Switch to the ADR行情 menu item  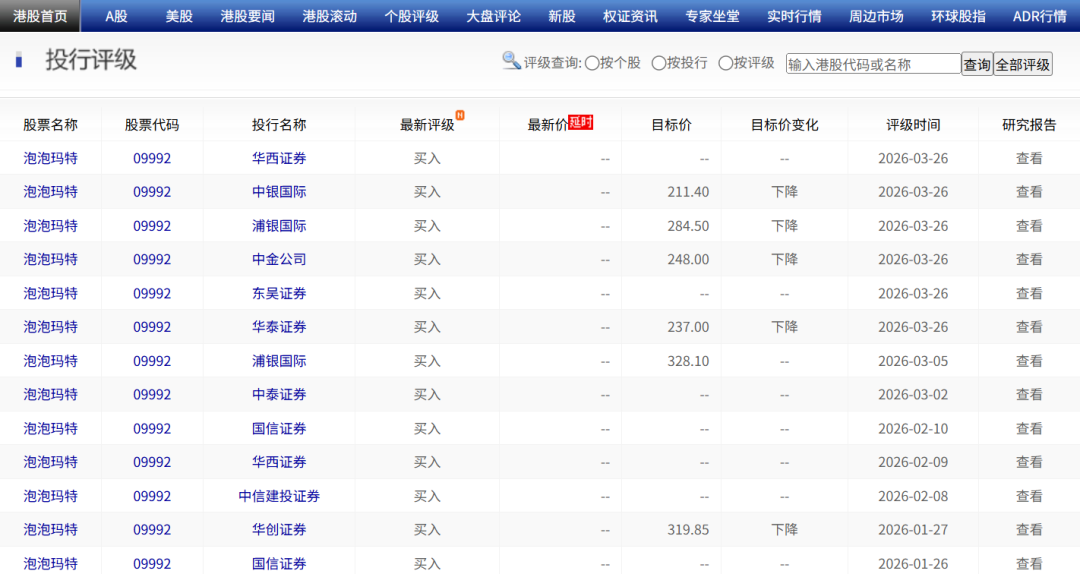point(1039,16)
